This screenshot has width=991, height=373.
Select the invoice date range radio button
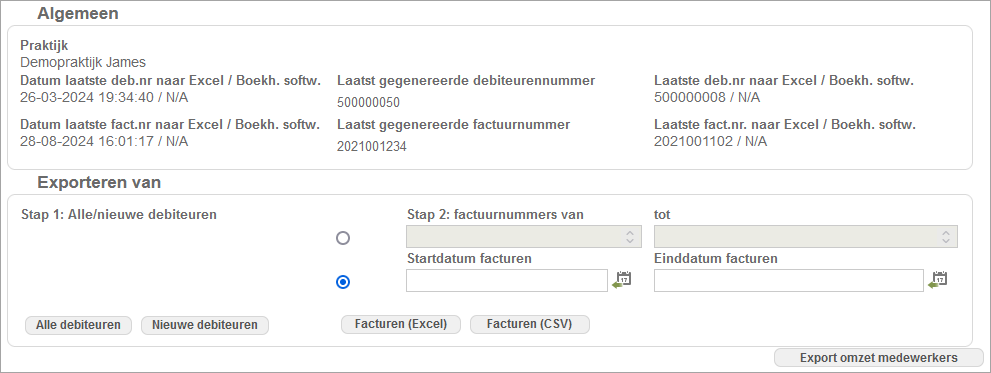click(x=343, y=283)
